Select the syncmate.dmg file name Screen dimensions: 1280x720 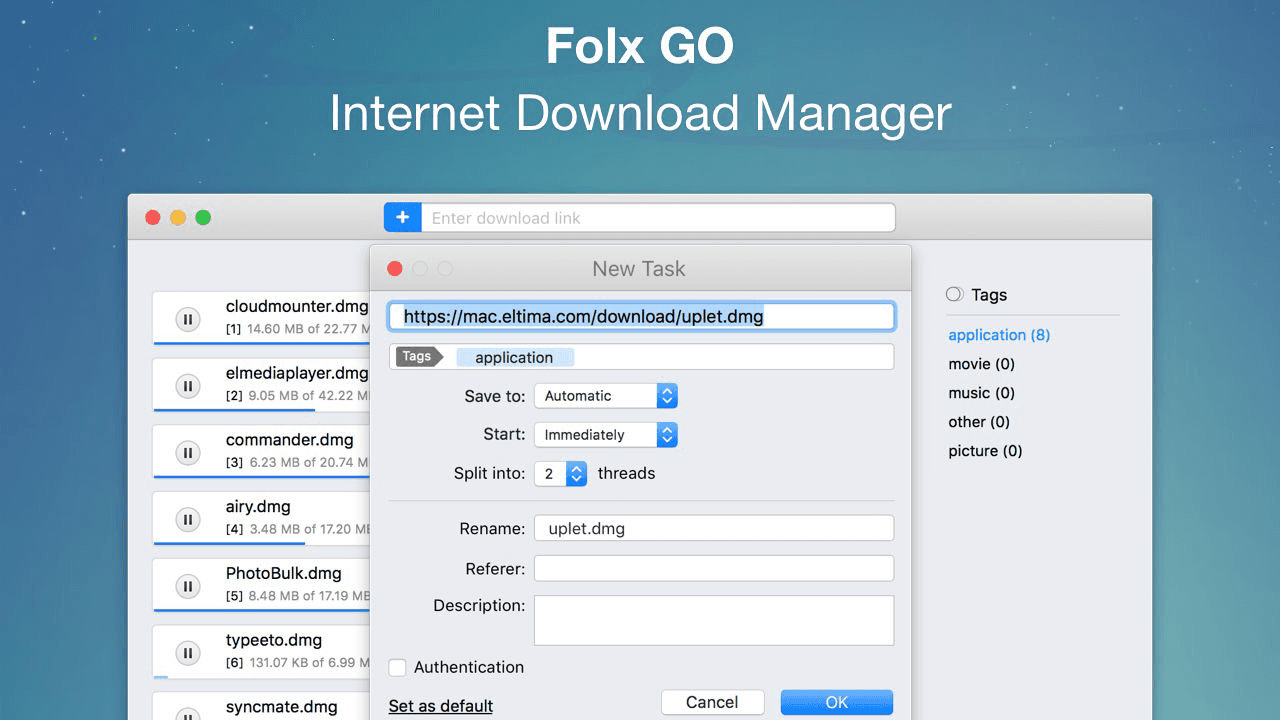(x=282, y=707)
